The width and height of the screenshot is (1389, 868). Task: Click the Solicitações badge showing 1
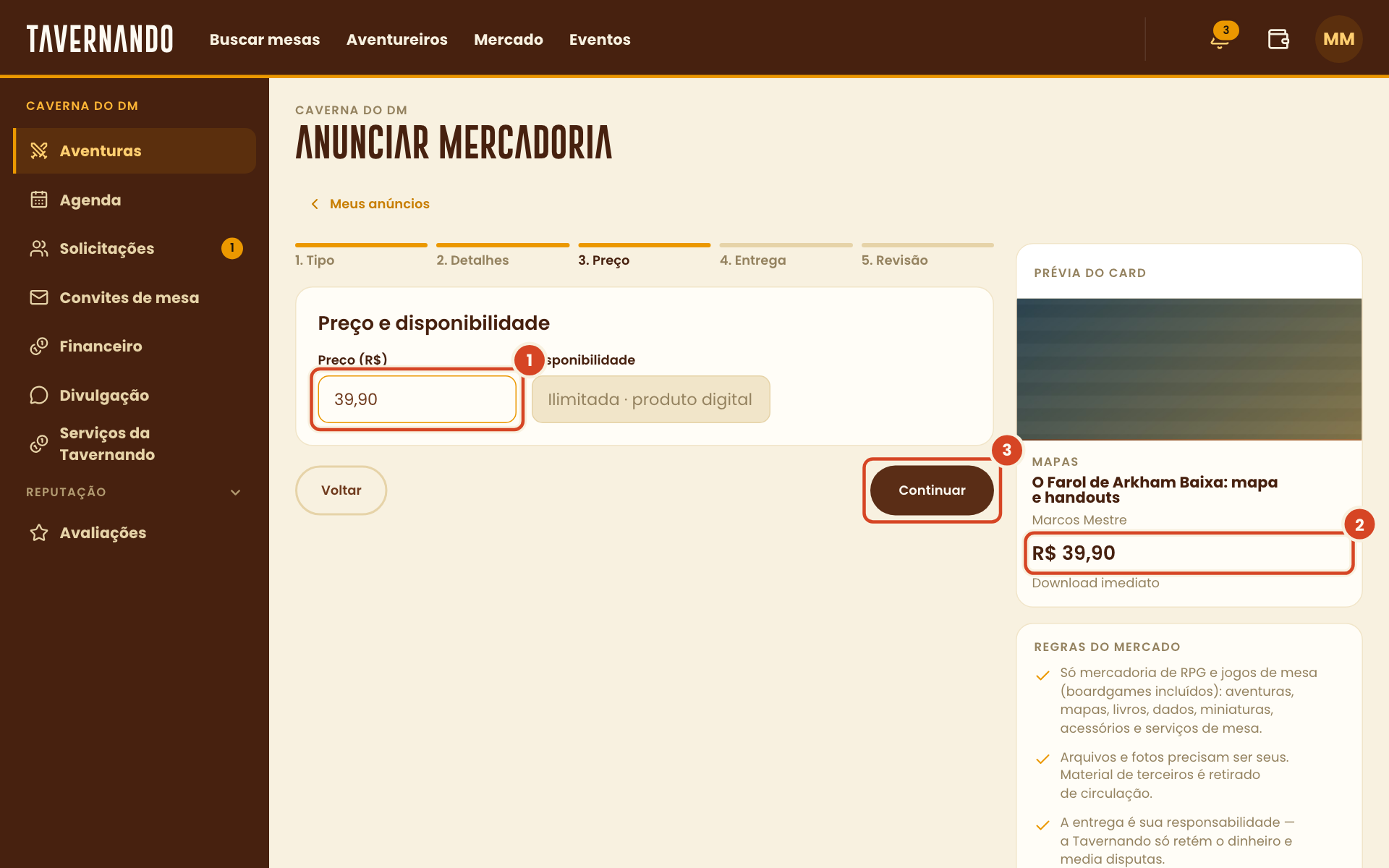[x=232, y=248]
